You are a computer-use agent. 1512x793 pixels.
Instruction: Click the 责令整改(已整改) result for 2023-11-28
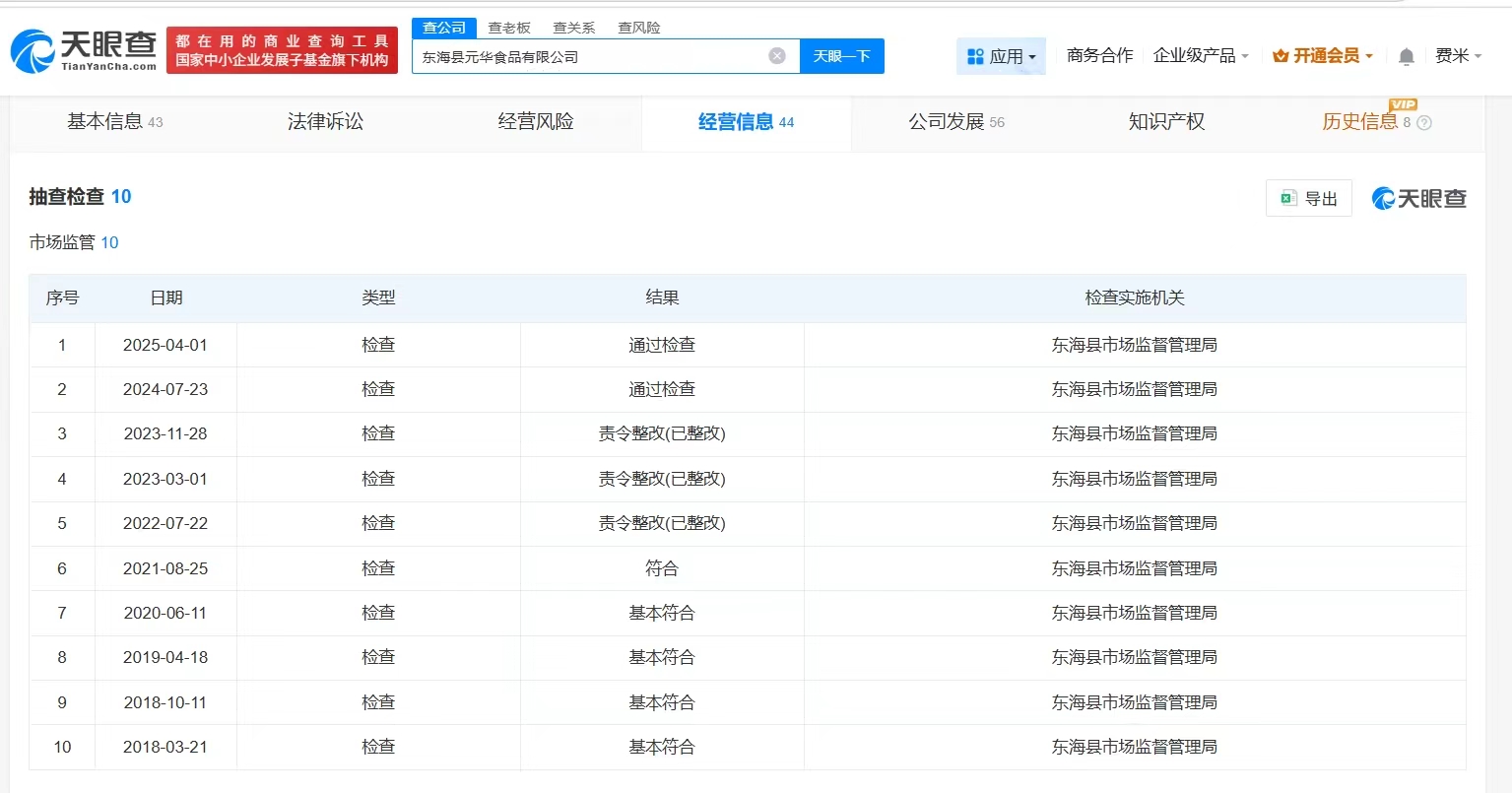coord(662,433)
